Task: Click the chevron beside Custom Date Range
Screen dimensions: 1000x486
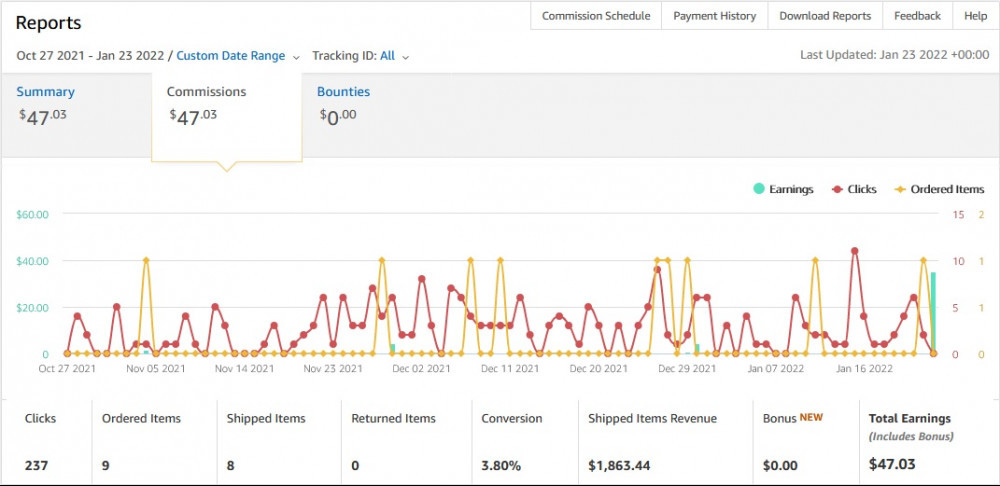Action: [296, 57]
